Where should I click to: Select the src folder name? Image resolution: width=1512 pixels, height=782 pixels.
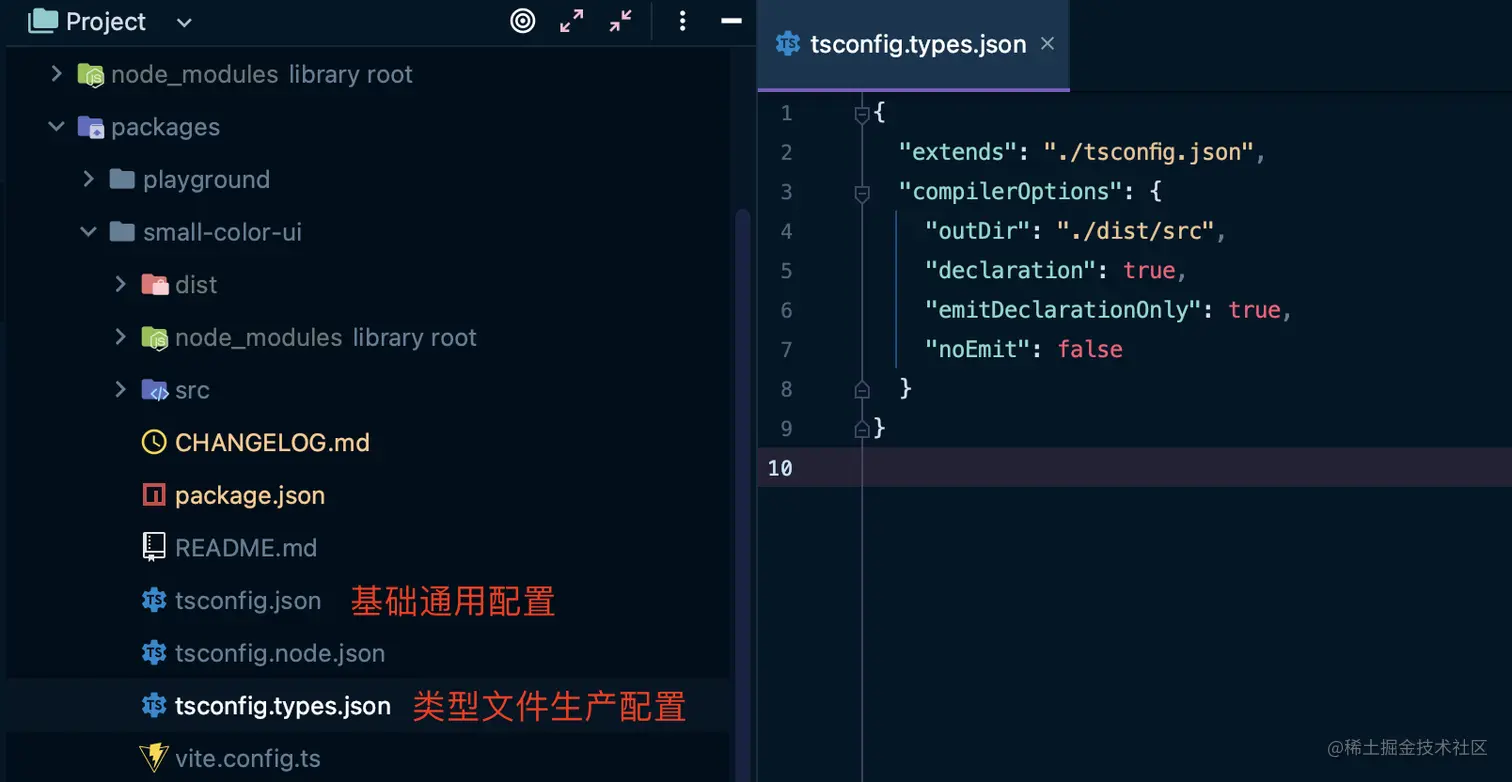(192, 390)
